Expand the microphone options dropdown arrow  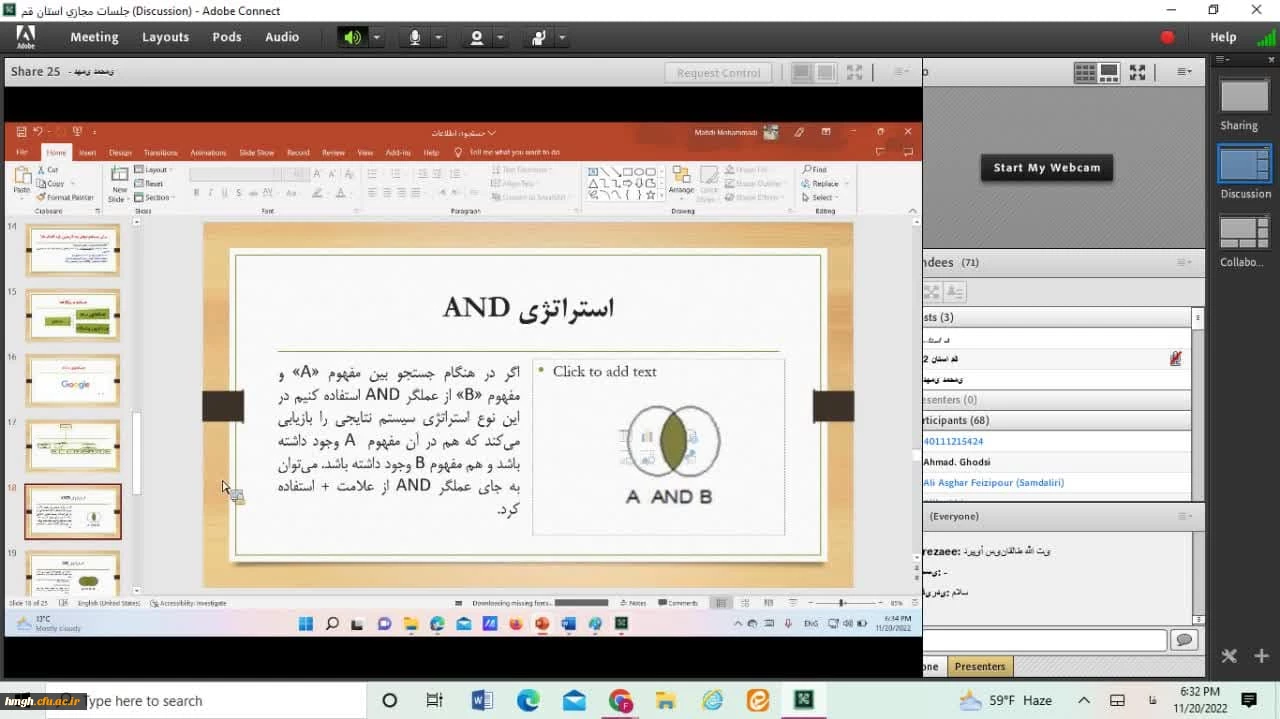pos(438,37)
